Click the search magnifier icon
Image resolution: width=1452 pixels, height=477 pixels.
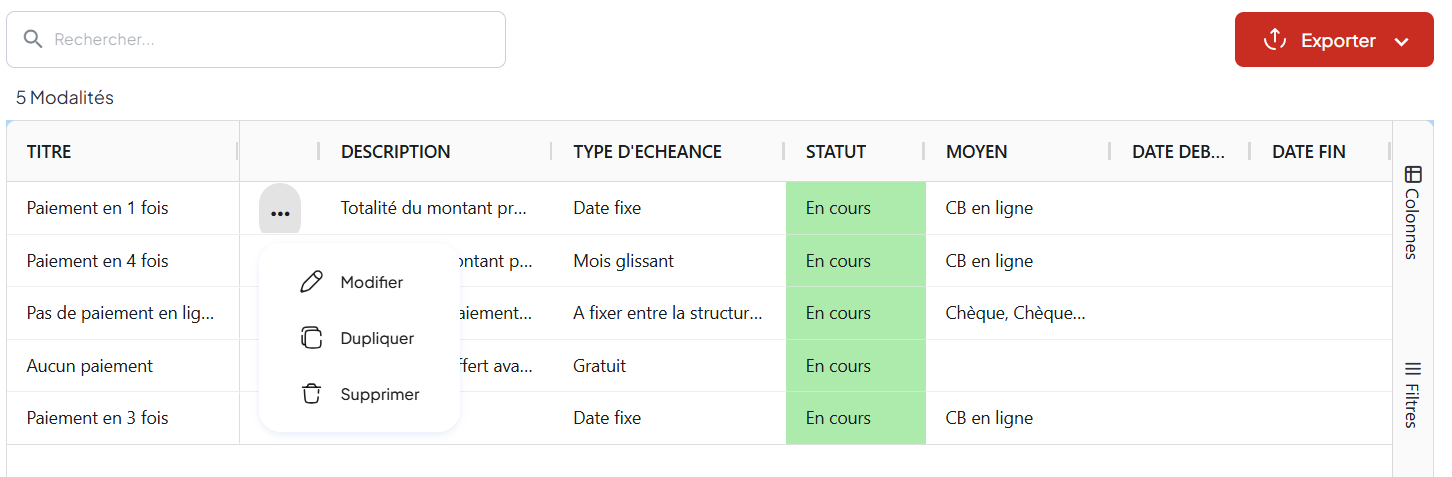click(33, 39)
